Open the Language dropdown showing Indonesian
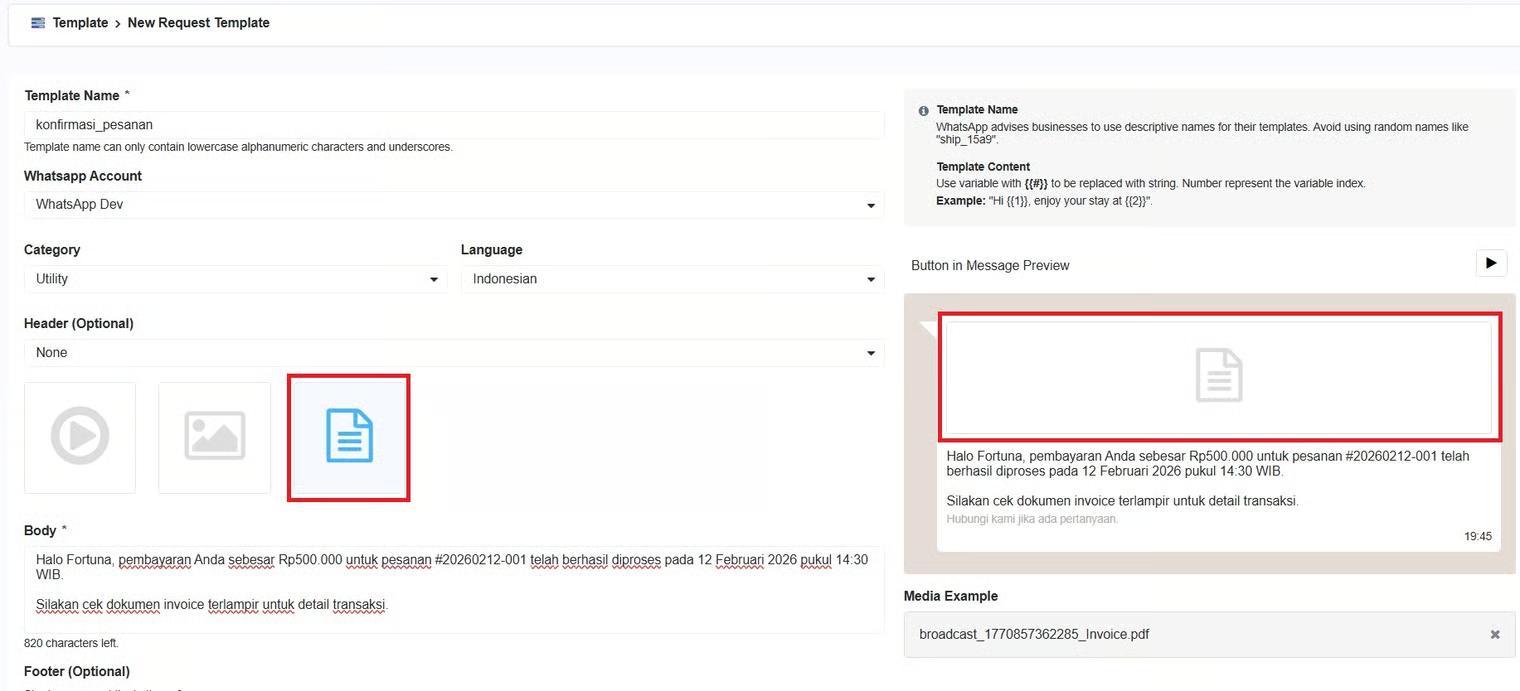This screenshot has height=691, width=1520. coord(672,279)
